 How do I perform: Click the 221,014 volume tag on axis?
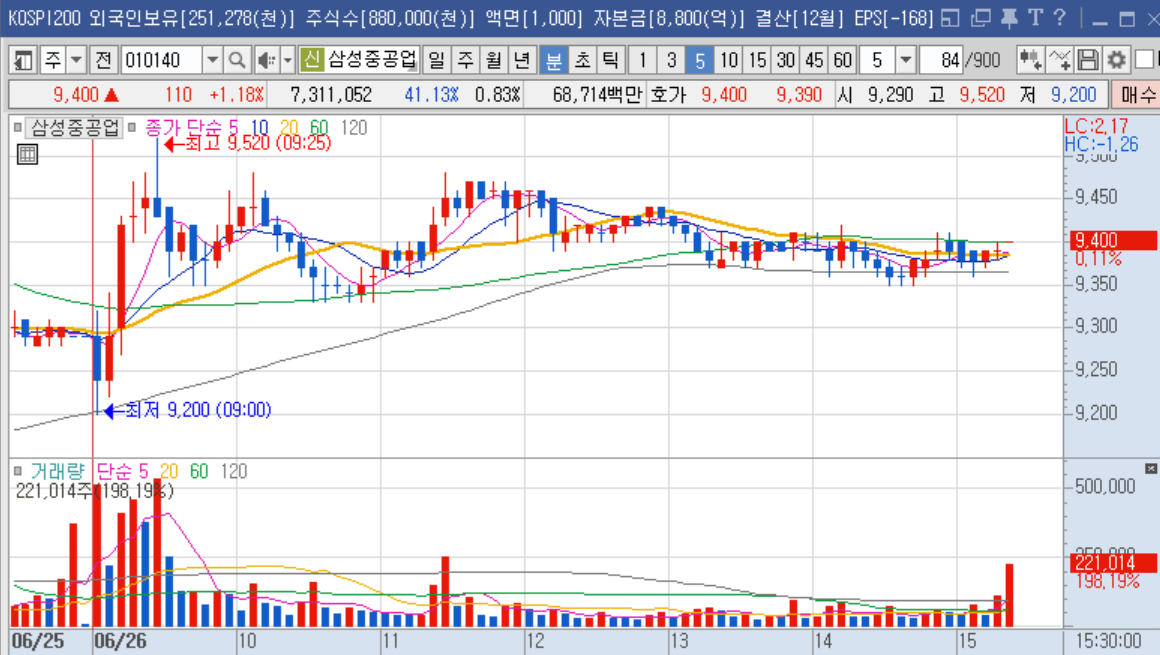click(x=1113, y=563)
